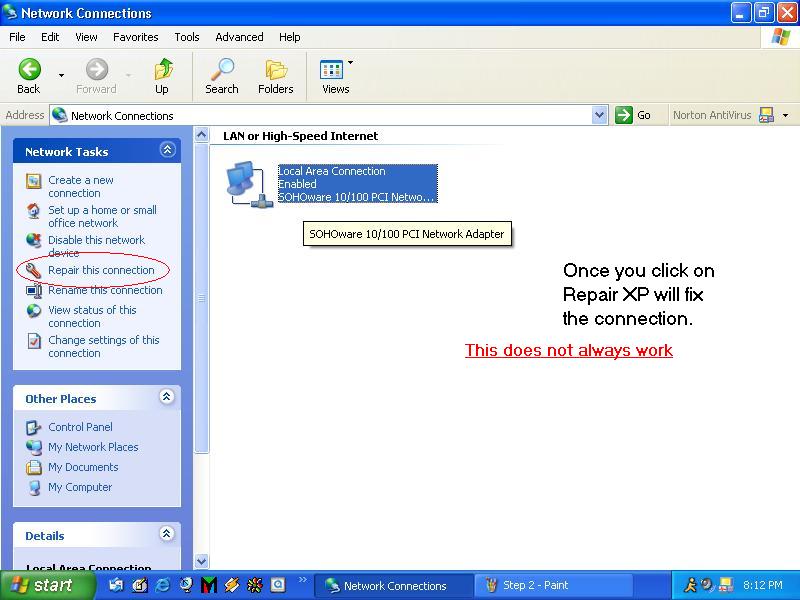Click Create a new connection link
The width and height of the screenshot is (800, 600).
[x=81, y=187]
